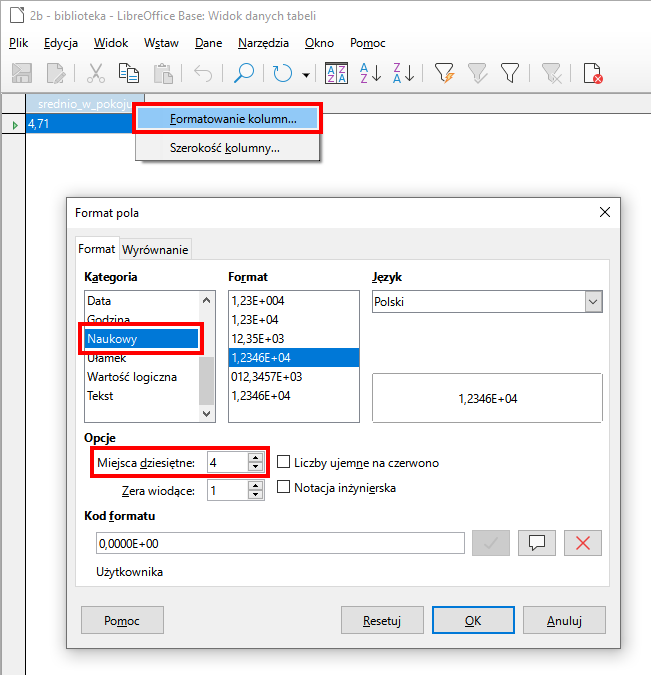The image size is (651, 675).
Task: Close the Format pola dialog
Action: click(605, 212)
